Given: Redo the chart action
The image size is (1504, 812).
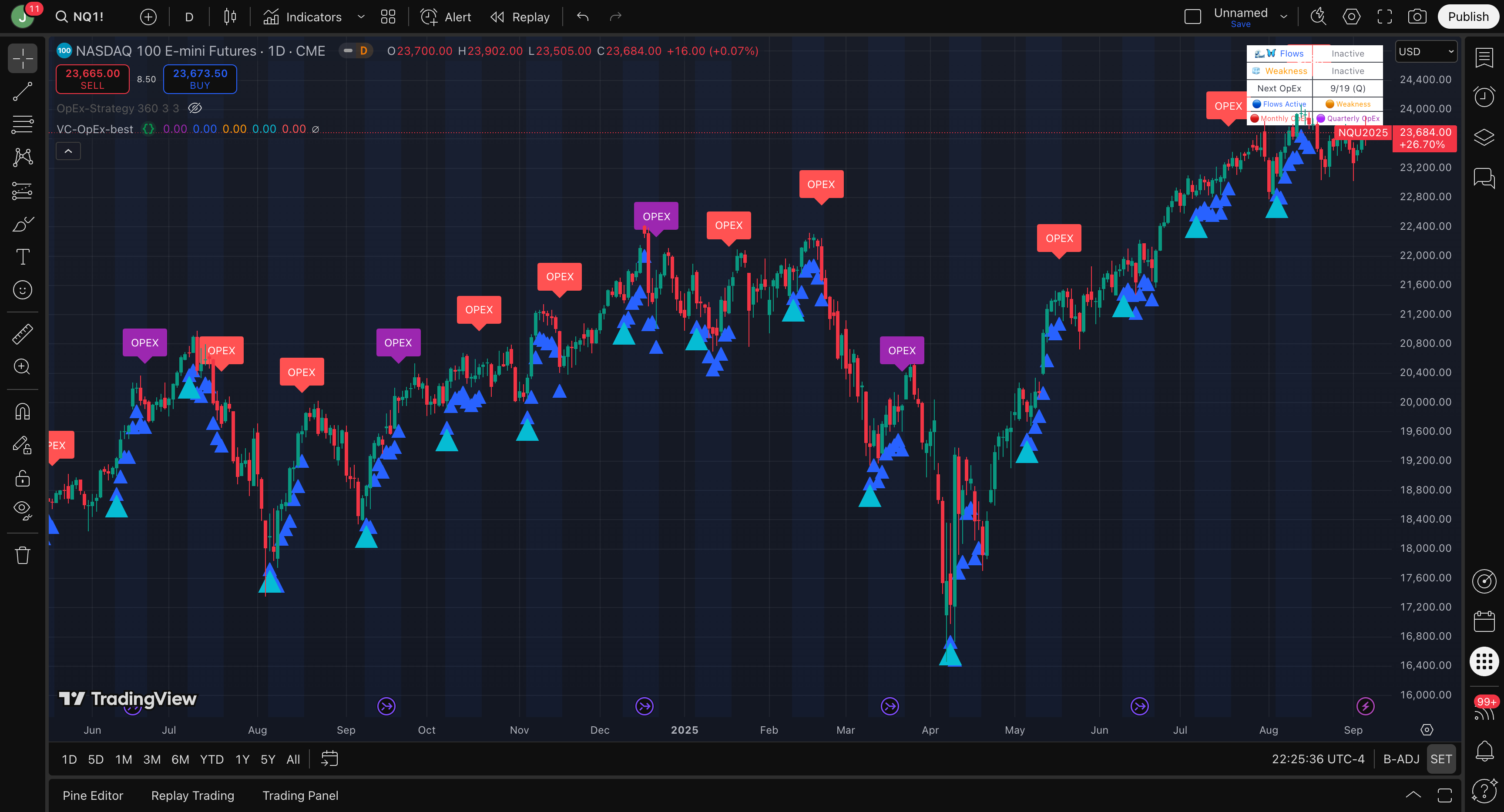Looking at the screenshot, I should click(x=615, y=17).
